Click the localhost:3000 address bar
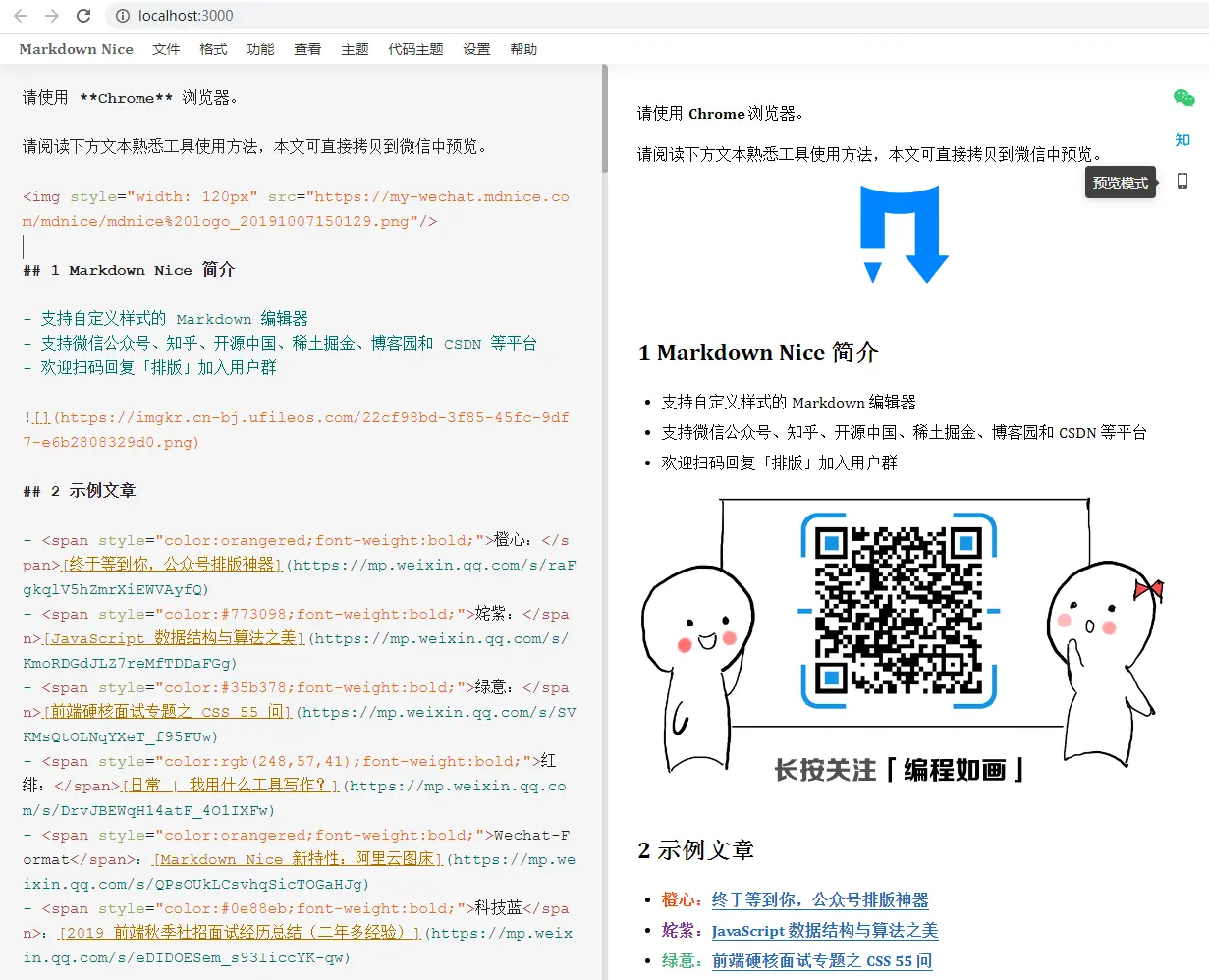This screenshot has width=1209, height=980. 186,16
